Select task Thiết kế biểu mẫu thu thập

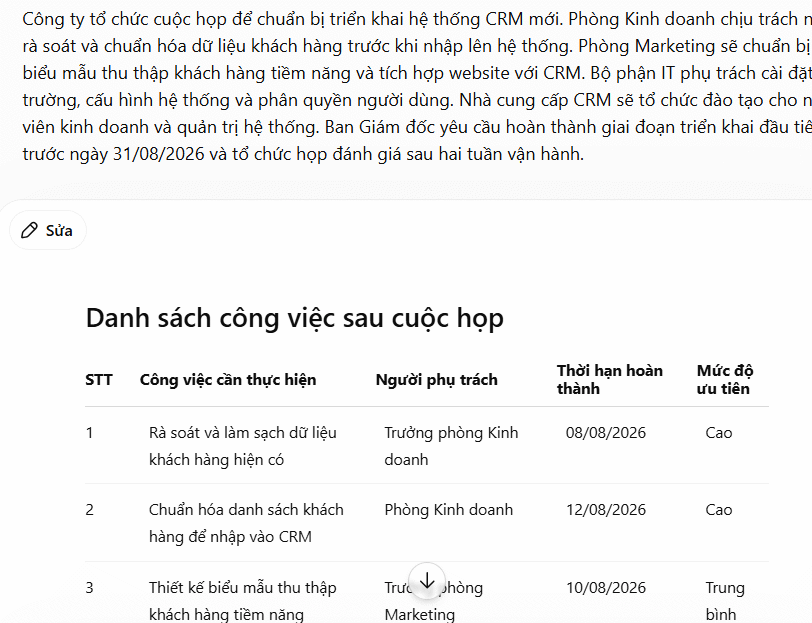[243, 601]
